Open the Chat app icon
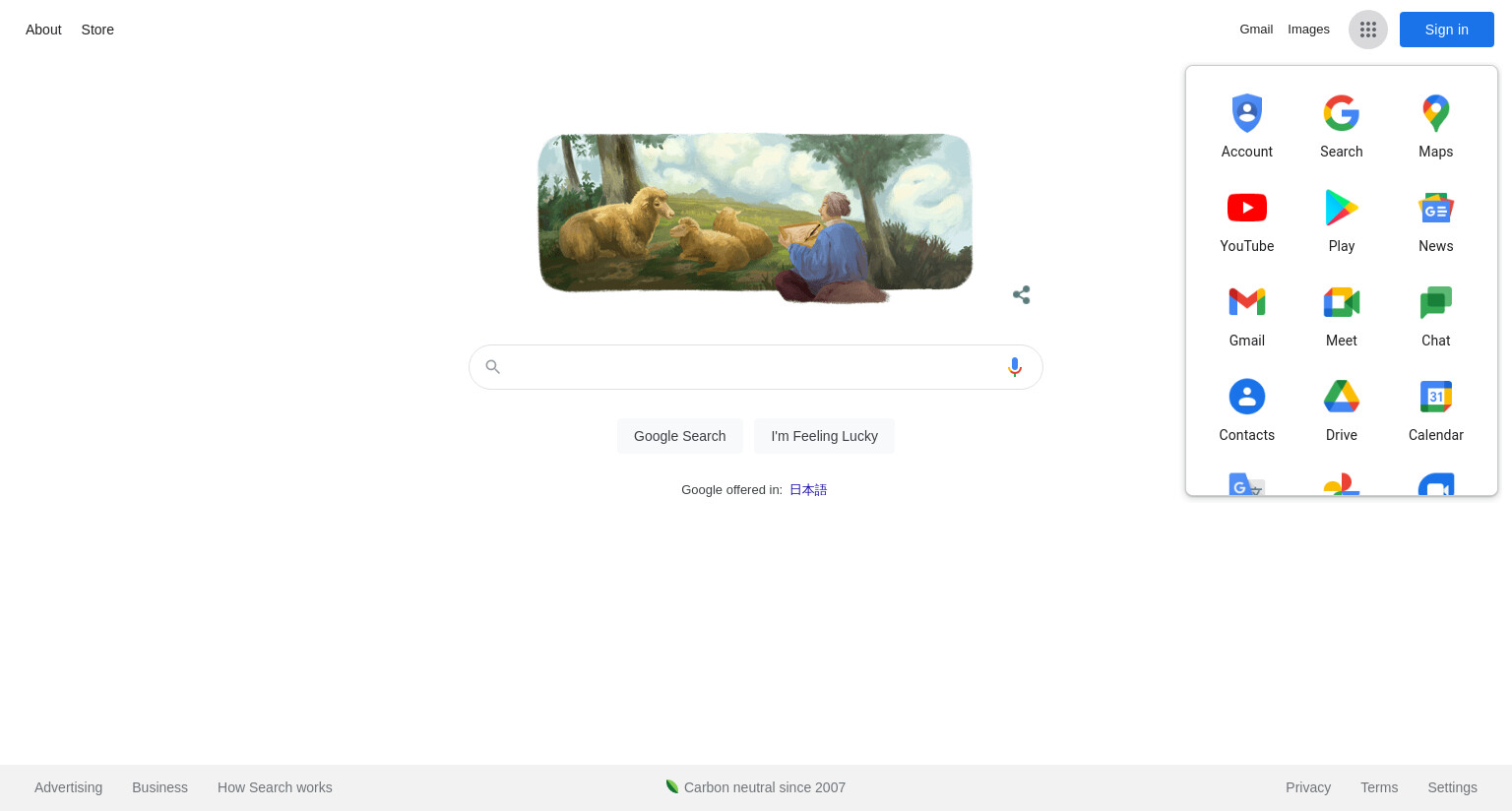1512x811 pixels. 1436,317
